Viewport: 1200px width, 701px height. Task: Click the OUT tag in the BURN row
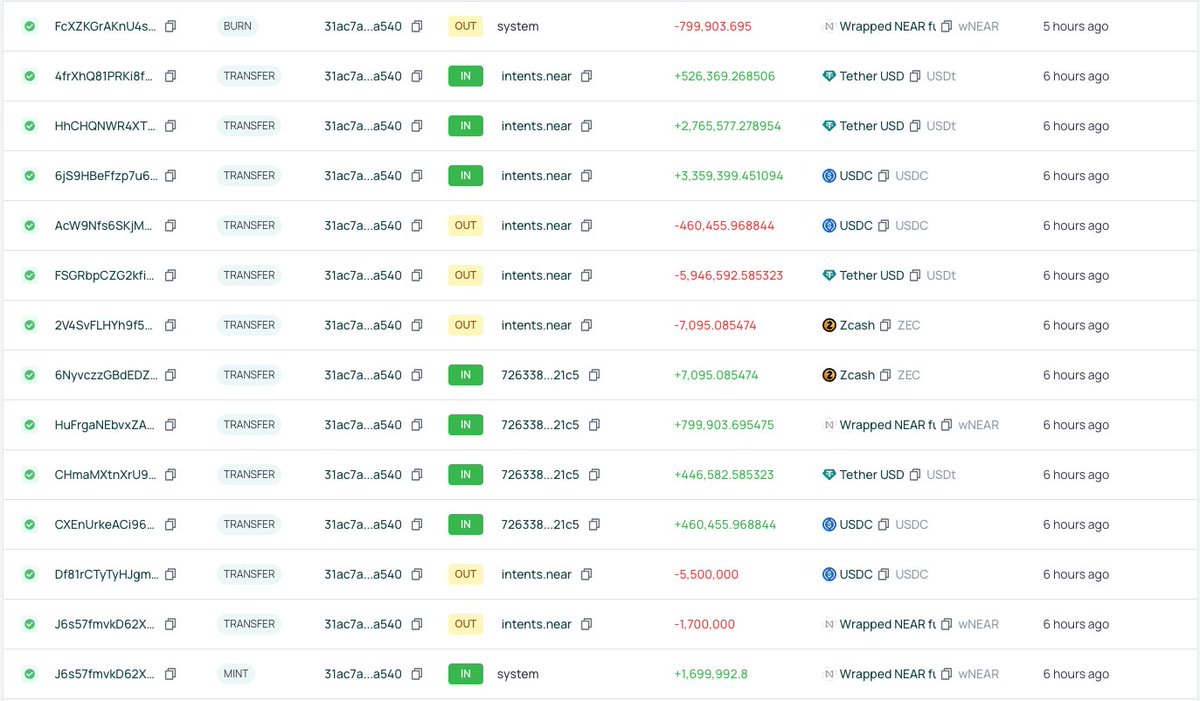pyautogui.click(x=465, y=26)
